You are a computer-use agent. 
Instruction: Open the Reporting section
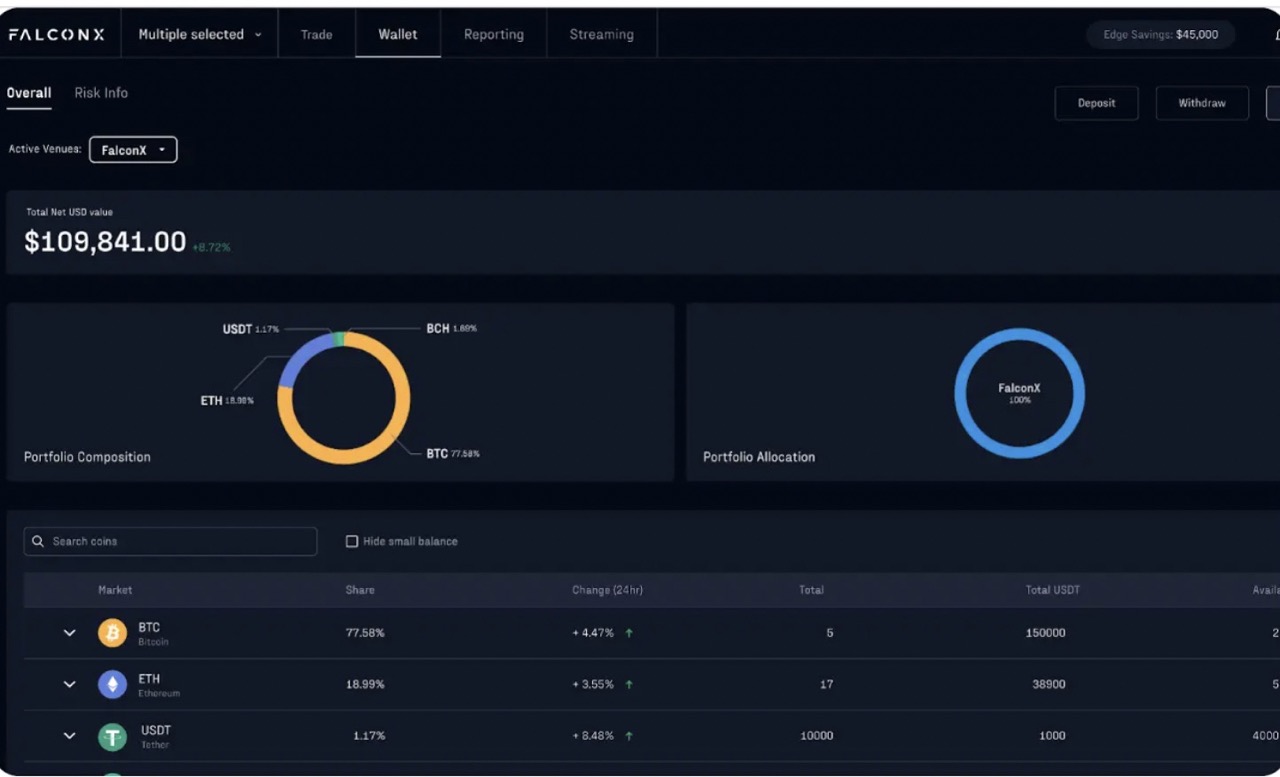pyautogui.click(x=493, y=33)
